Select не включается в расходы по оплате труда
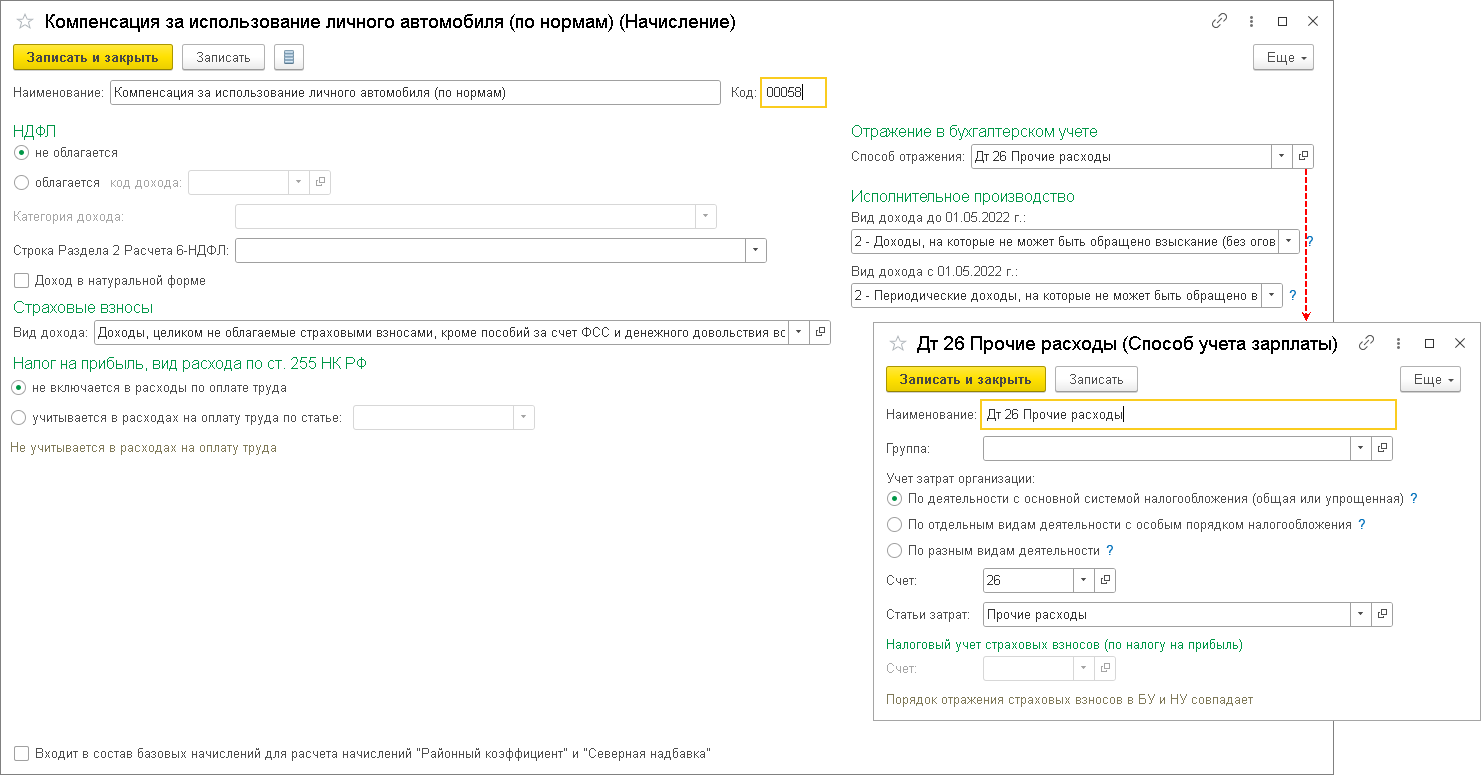1481x775 pixels. point(18,387)
